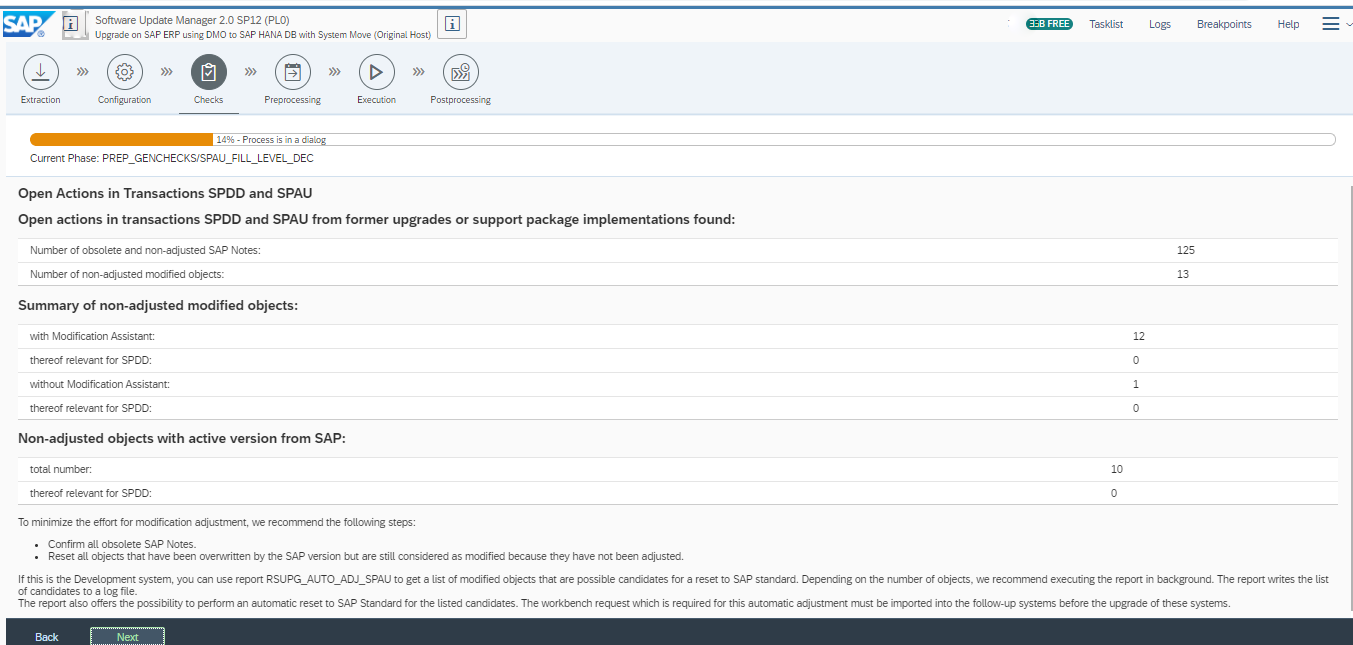This screenshot has height=645, width=1353.
Task: Go to the Extraction step icon
Action: [40, 72]
